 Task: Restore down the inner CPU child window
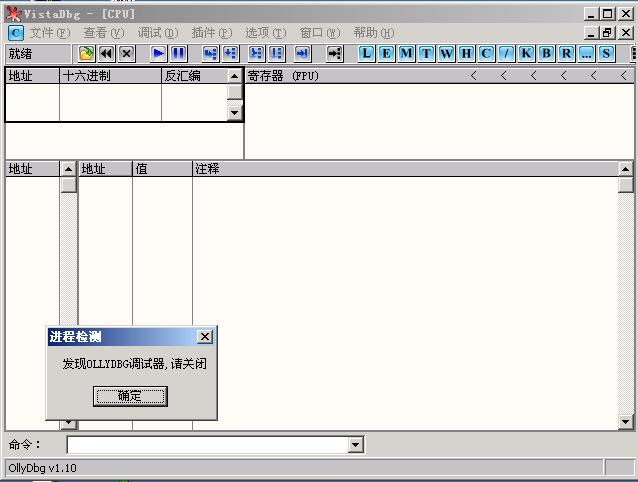tap(607, 33)
